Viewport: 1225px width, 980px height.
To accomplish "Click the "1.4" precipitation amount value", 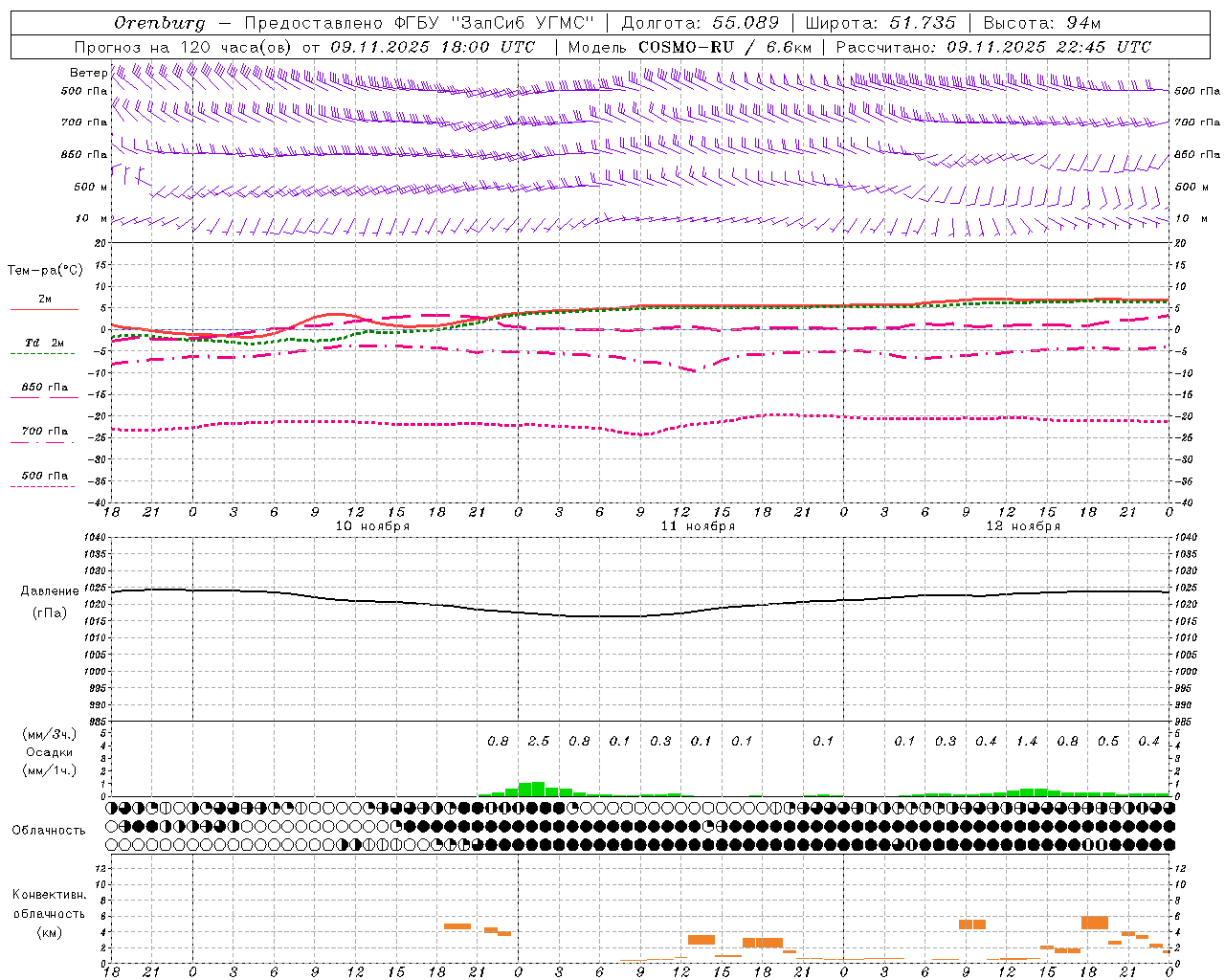I will point(1027,741).
